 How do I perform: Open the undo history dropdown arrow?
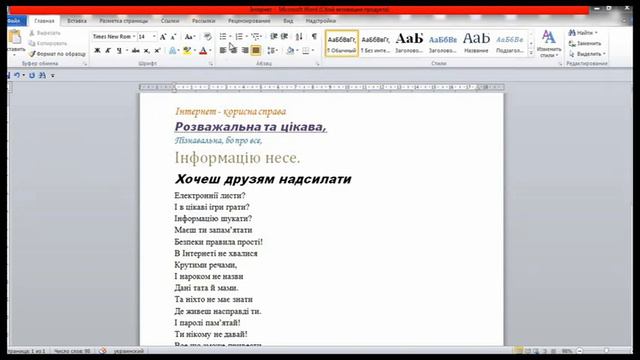coord(24,76)
